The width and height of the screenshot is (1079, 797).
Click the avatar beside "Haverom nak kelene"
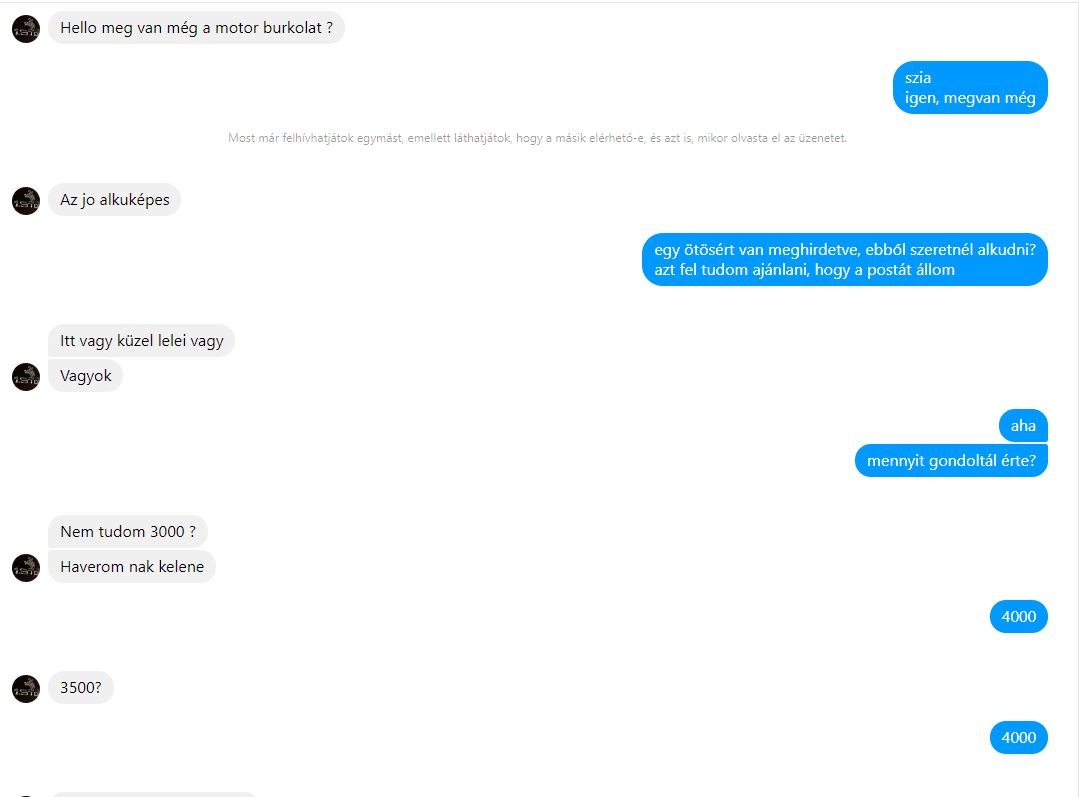coord(26,568)
